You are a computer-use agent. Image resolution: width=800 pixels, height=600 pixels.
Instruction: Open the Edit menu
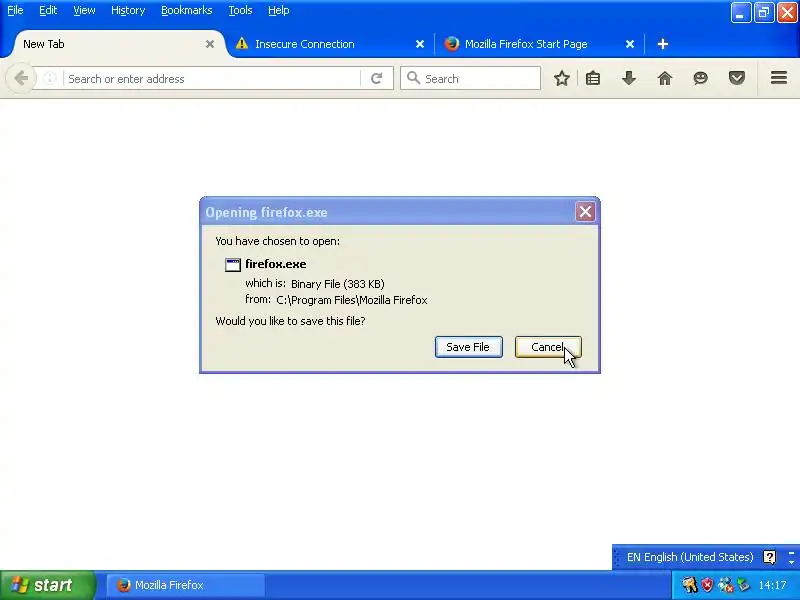[48, 10]
